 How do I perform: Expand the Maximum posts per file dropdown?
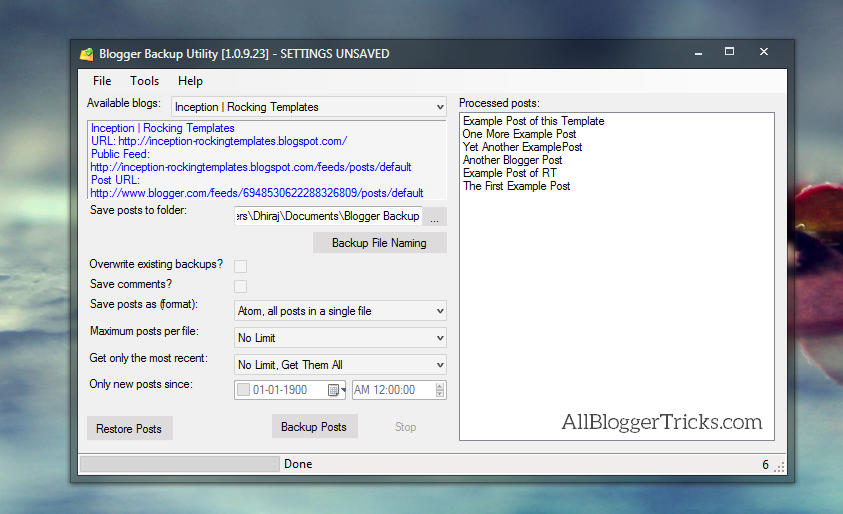coord(340,338)
